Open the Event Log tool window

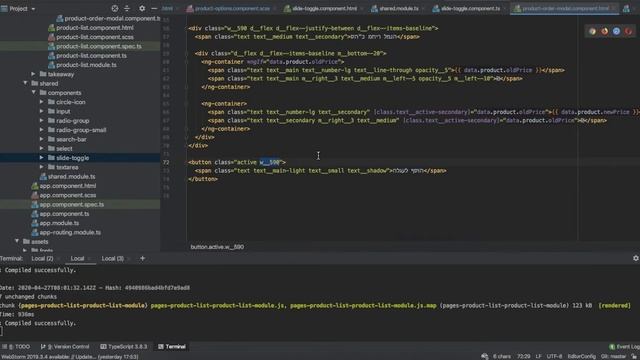coord(624,347)
